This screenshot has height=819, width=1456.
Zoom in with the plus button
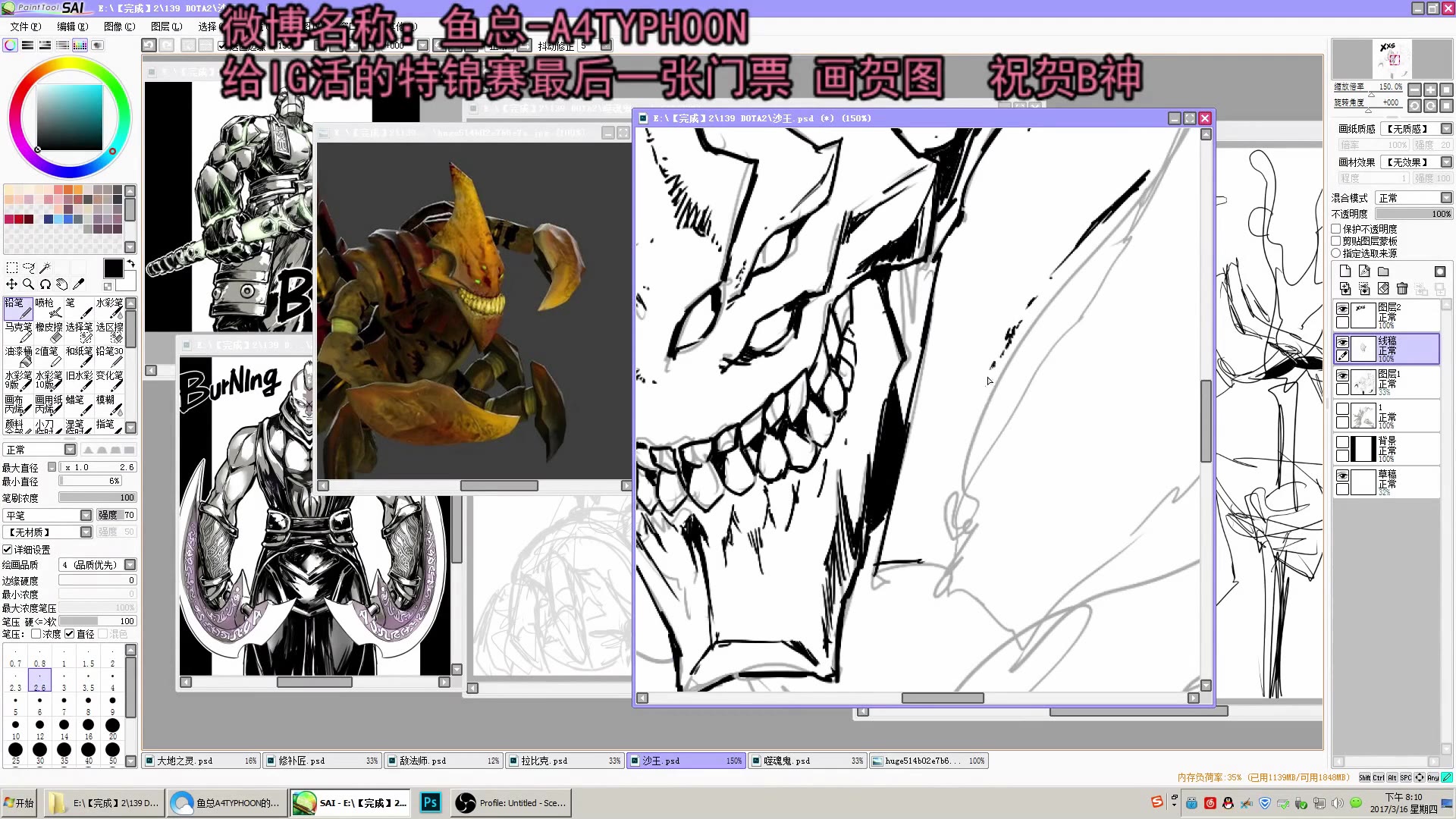1431,89
